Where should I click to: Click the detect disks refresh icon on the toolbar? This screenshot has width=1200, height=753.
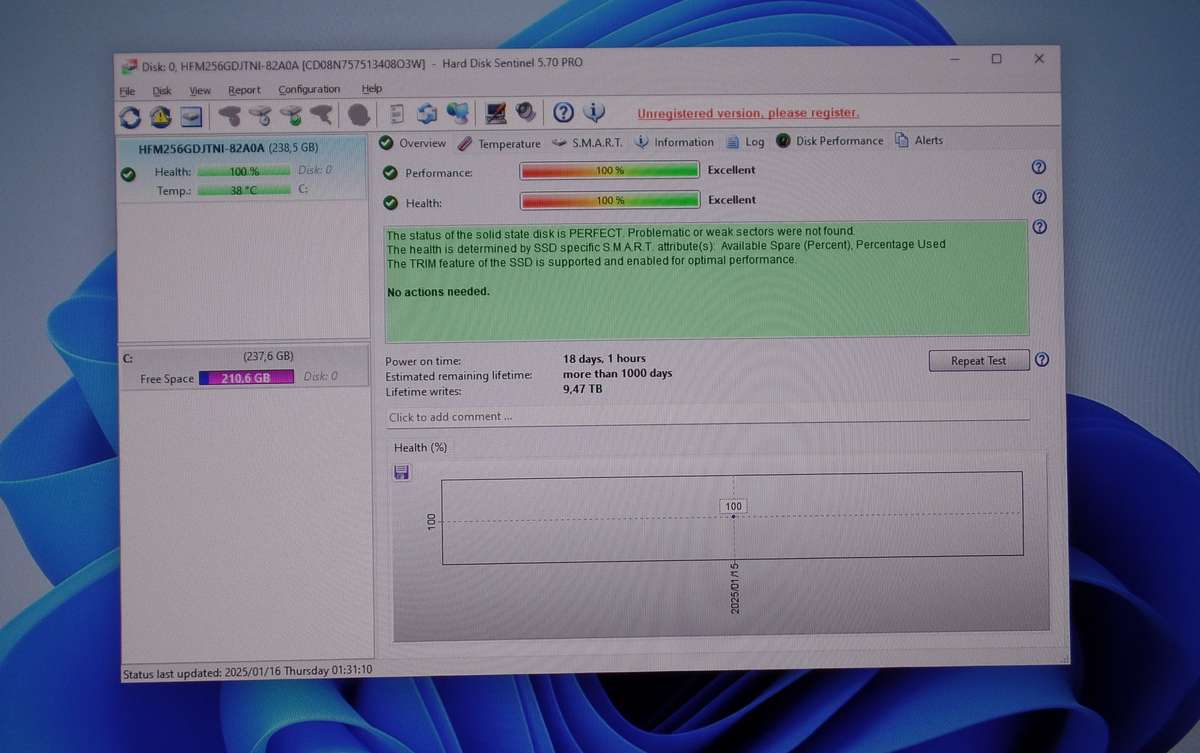[130, 113]
